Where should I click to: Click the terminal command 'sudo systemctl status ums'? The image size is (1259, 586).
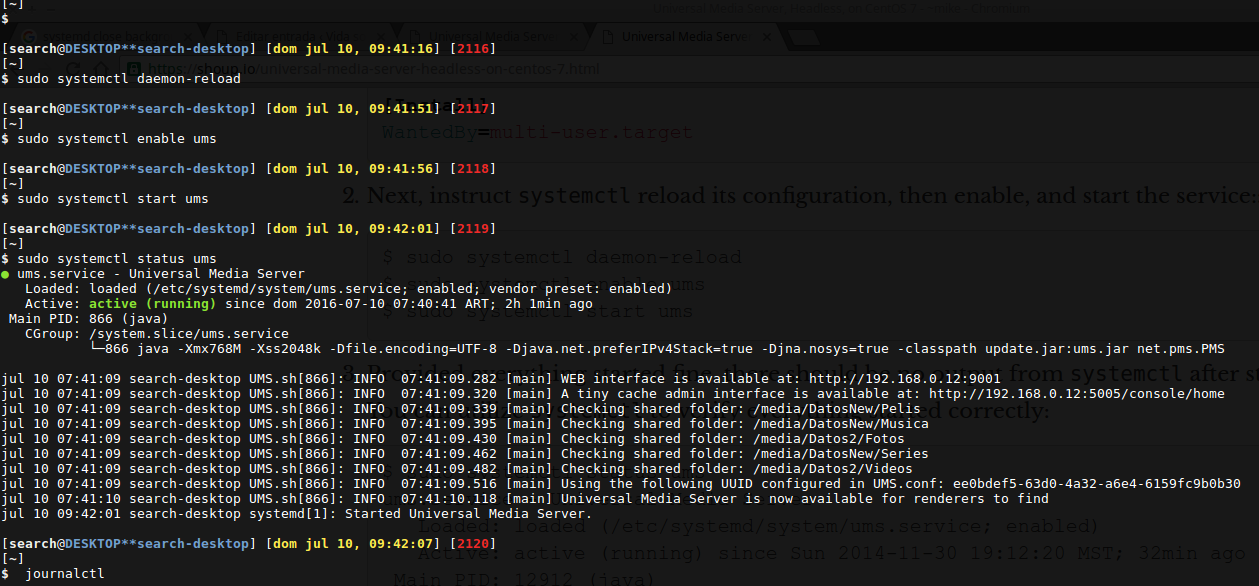117,258
